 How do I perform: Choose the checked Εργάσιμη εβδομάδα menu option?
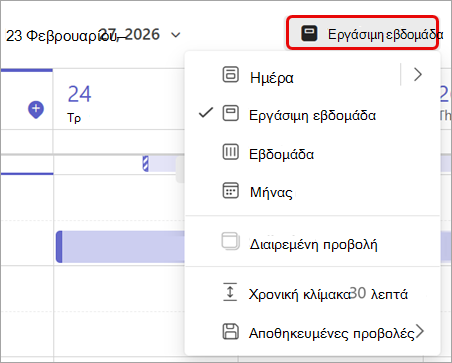coord(312,115)
